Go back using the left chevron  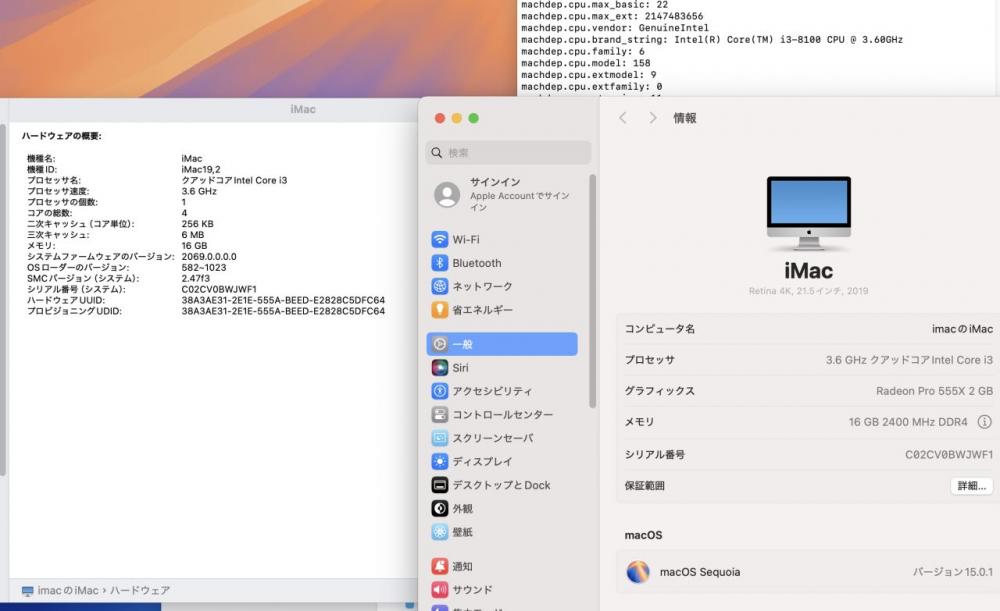click(623, 118)
